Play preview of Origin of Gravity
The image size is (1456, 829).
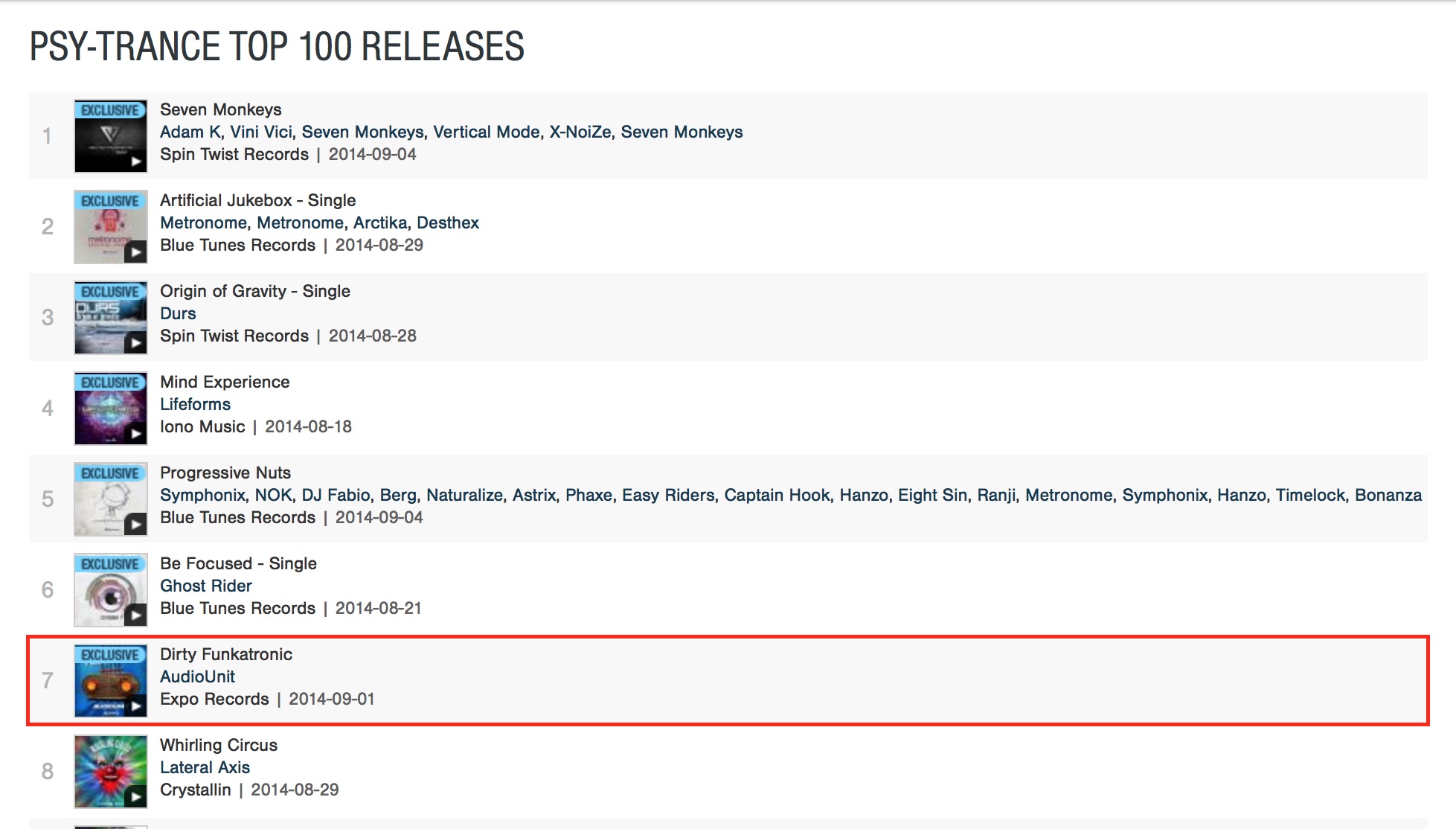click(x=135, y=342)
